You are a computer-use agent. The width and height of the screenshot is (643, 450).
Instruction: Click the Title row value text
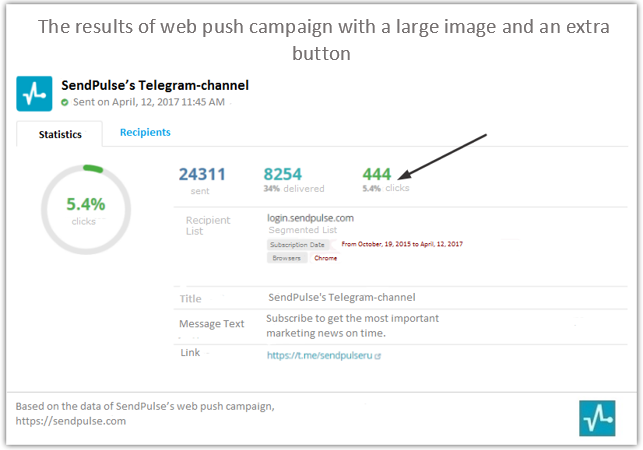click(x=342, y=297)
